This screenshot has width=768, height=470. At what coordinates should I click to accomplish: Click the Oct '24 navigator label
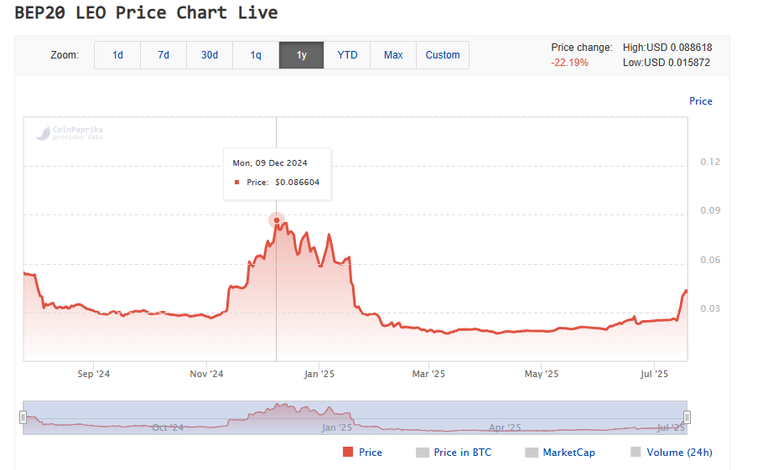[168, 428]
